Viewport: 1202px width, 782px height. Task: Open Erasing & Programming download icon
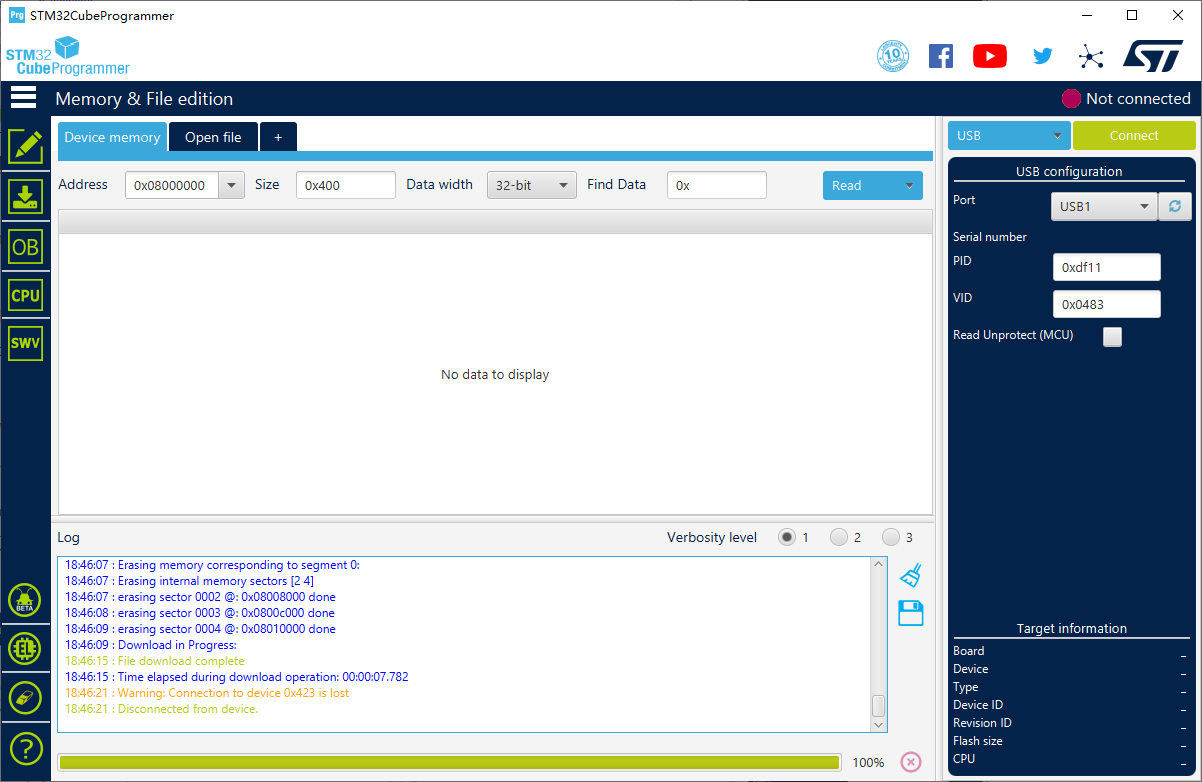(x=25, y=197)
